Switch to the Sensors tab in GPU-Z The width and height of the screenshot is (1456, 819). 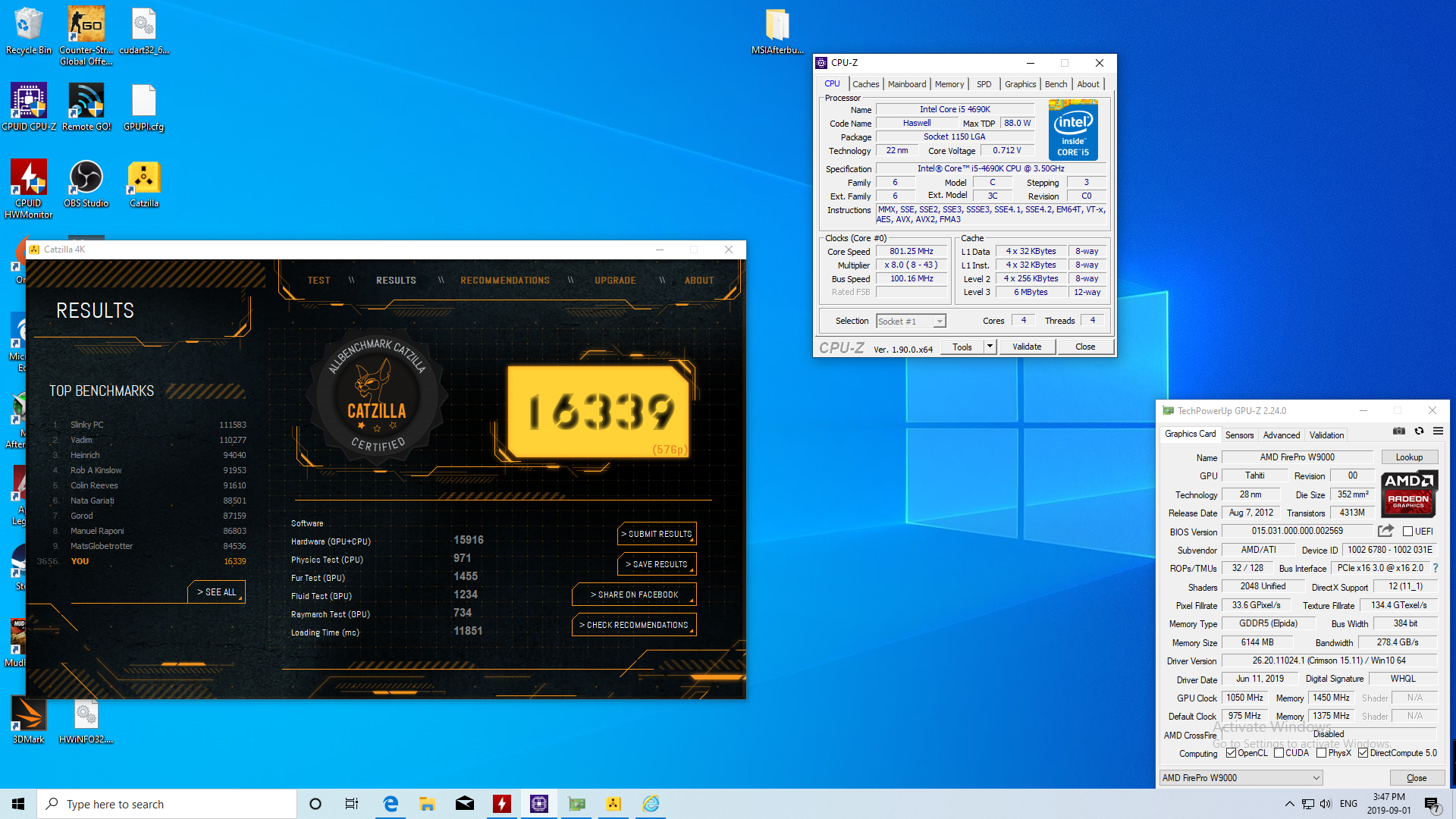(1239, 435)
